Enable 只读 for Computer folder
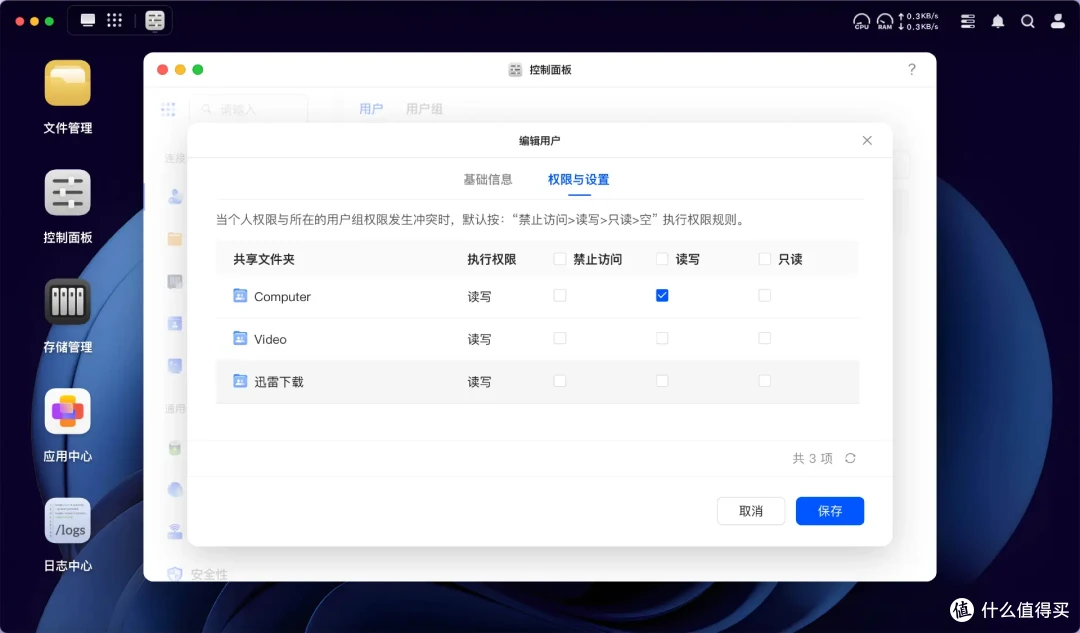Viewport: 1080px width, 633px height. point(765,295)
